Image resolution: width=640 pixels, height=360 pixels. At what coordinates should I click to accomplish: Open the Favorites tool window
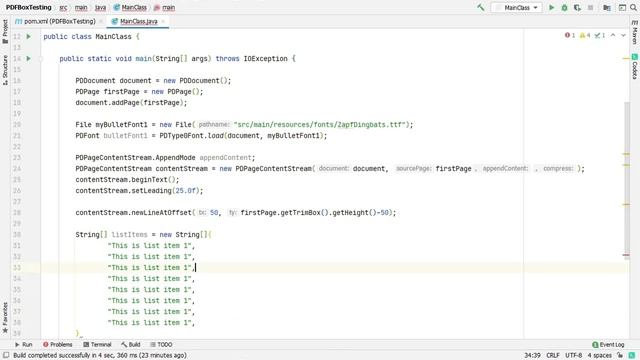point(5,318)
